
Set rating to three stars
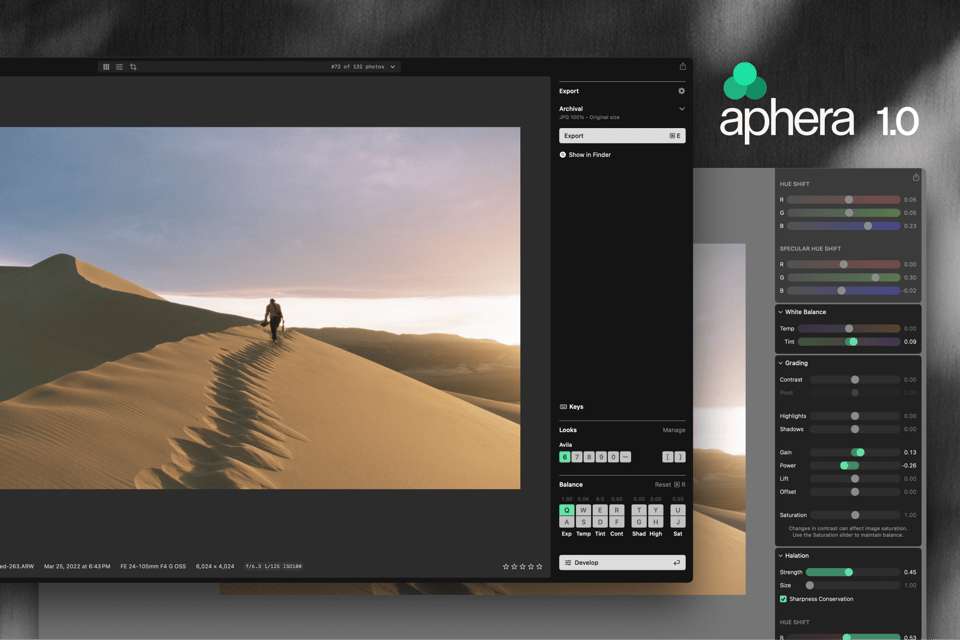(x=522, y=567)
